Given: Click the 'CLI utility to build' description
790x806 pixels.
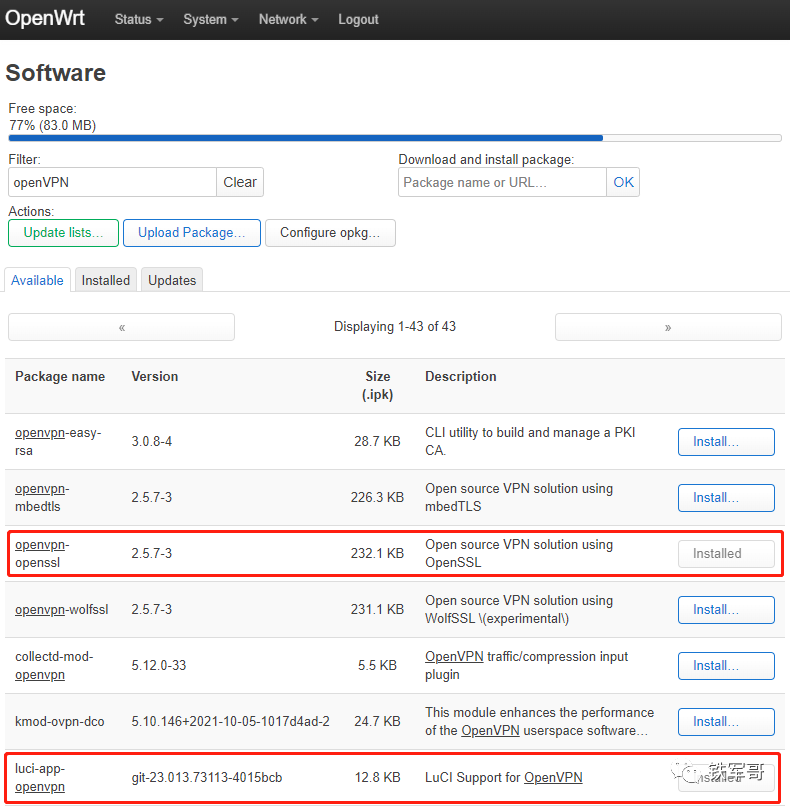Looking at the screenshot, I should coord(530,442).
